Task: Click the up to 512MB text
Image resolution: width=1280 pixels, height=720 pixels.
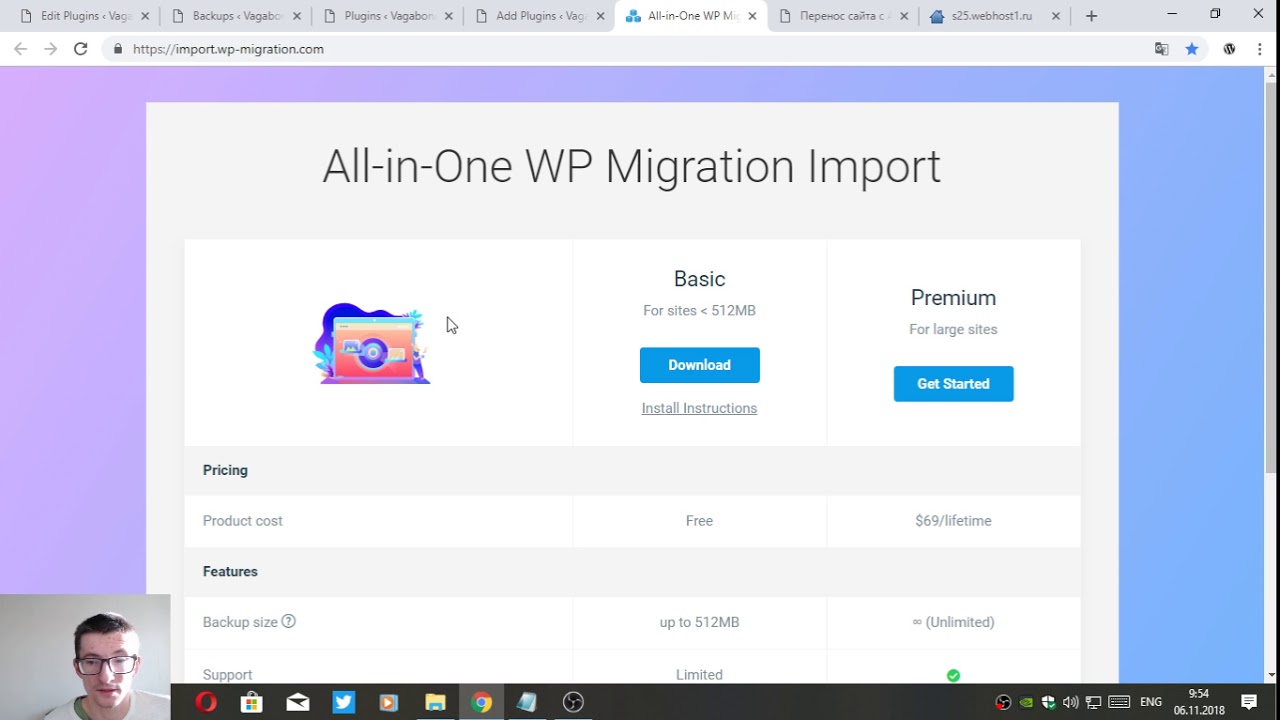Action: (699, 622)
